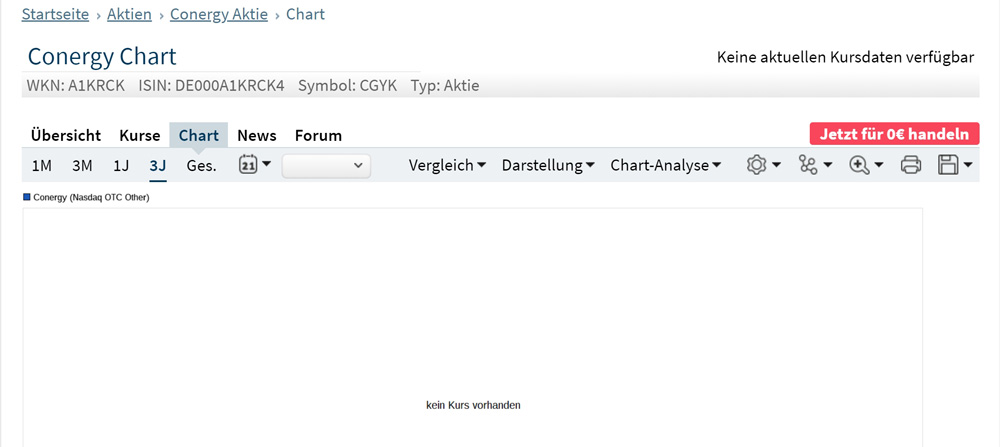
Task: Click 'Jetzt für 0€ handeln' button
Action: [x=894, y=134]
